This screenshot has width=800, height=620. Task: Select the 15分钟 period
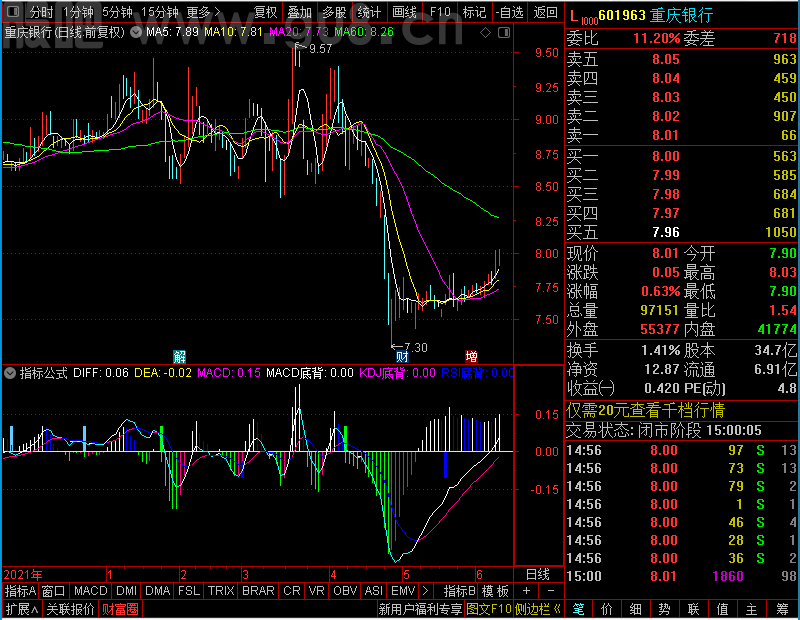(x=160, y=12)
